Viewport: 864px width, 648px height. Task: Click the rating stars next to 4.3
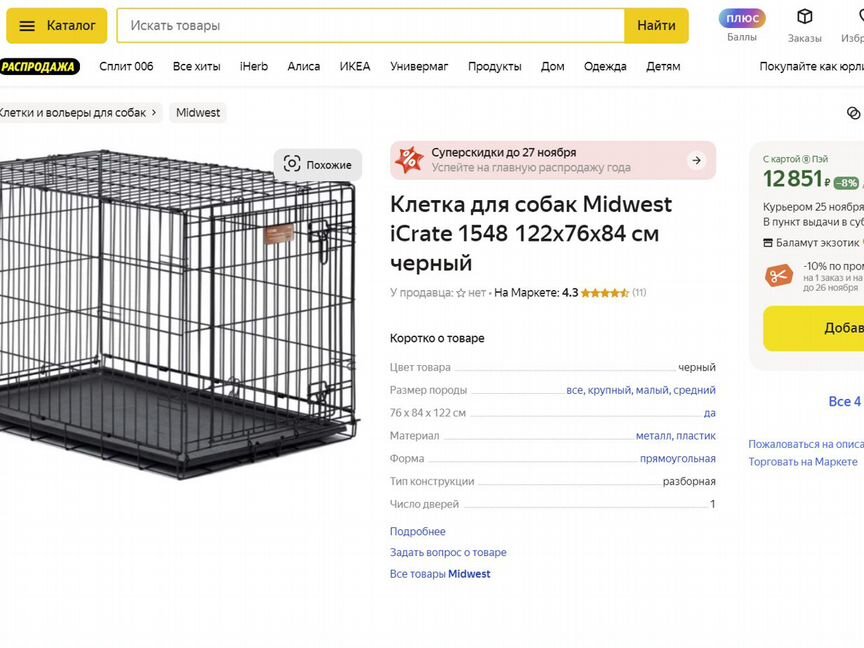coord(604,293)
